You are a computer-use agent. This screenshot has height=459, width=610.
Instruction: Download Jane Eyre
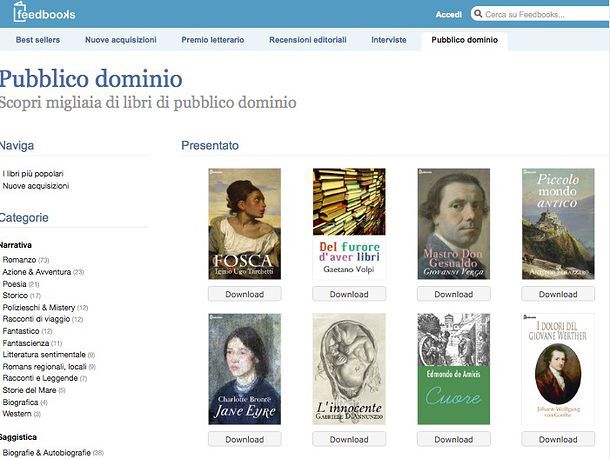245,439
